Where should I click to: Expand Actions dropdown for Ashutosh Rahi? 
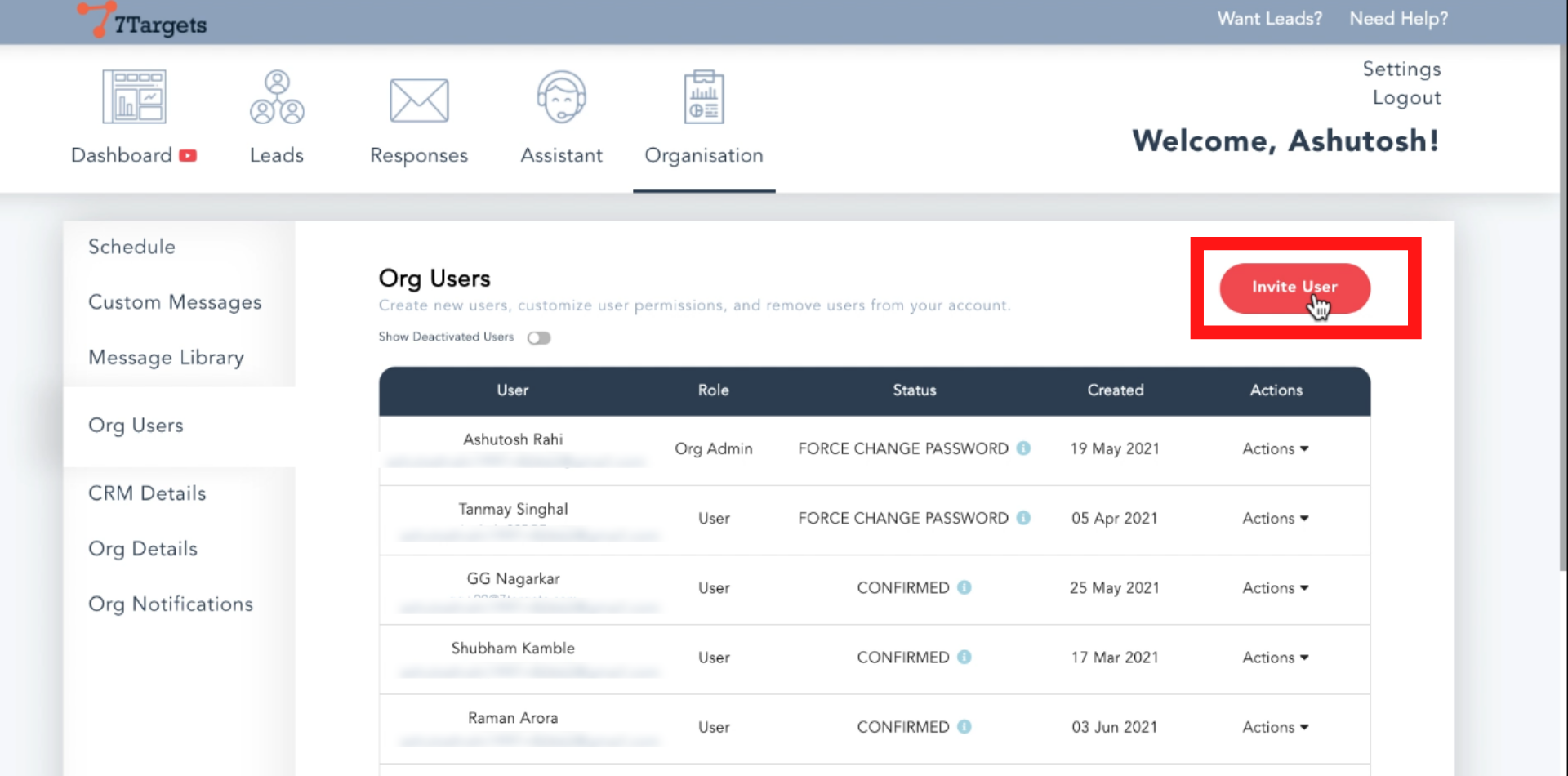1275,448
